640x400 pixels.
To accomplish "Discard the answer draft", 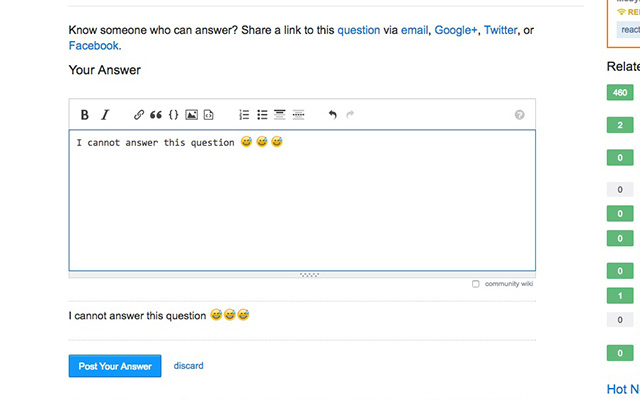I will (x=189, y=366).
